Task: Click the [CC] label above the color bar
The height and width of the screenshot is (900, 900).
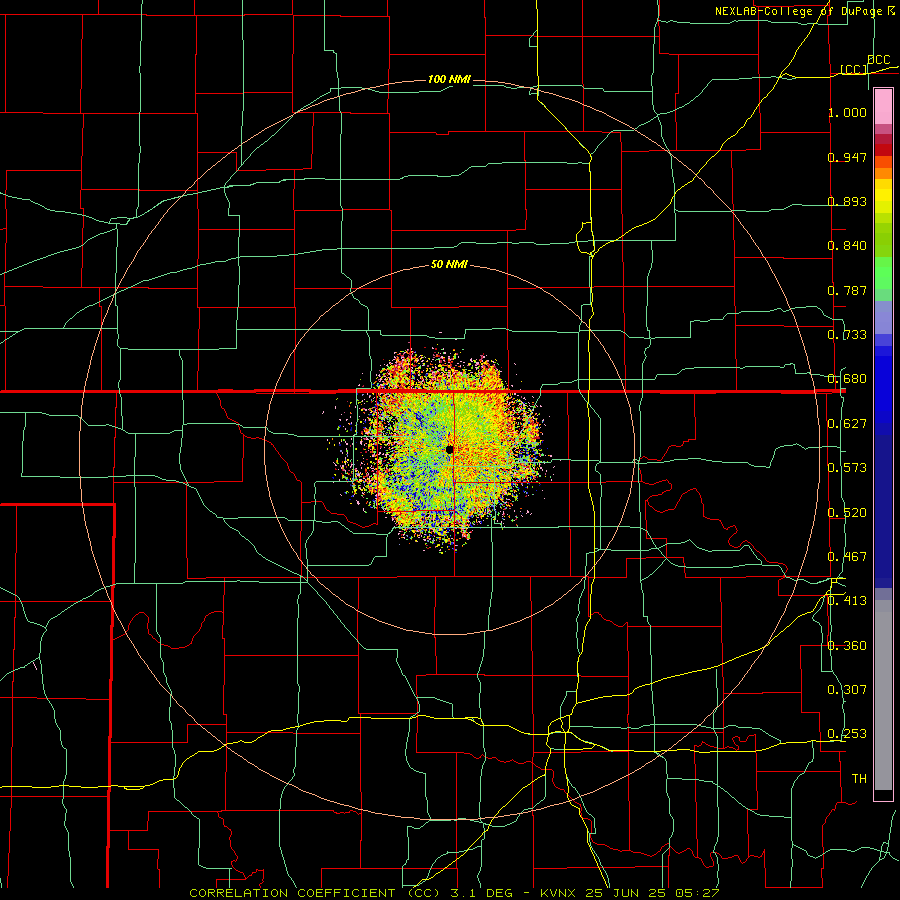Action: [x=854, y=69]
